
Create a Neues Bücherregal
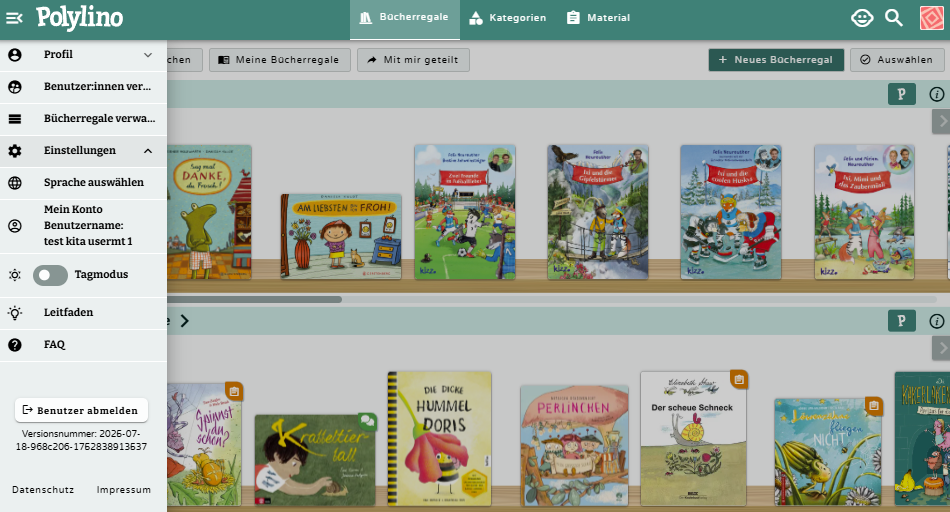click(776, 60)
